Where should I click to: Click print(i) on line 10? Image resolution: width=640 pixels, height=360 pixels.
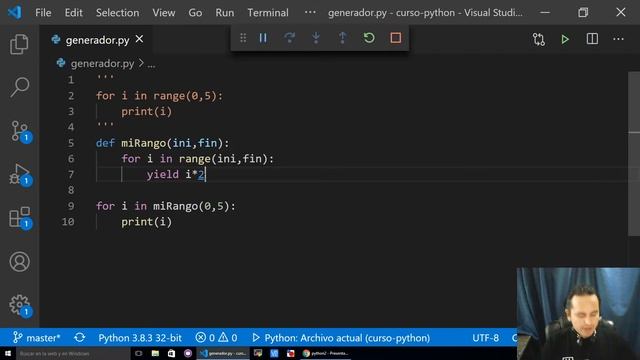pyautogui.click(x=147, y=222)
